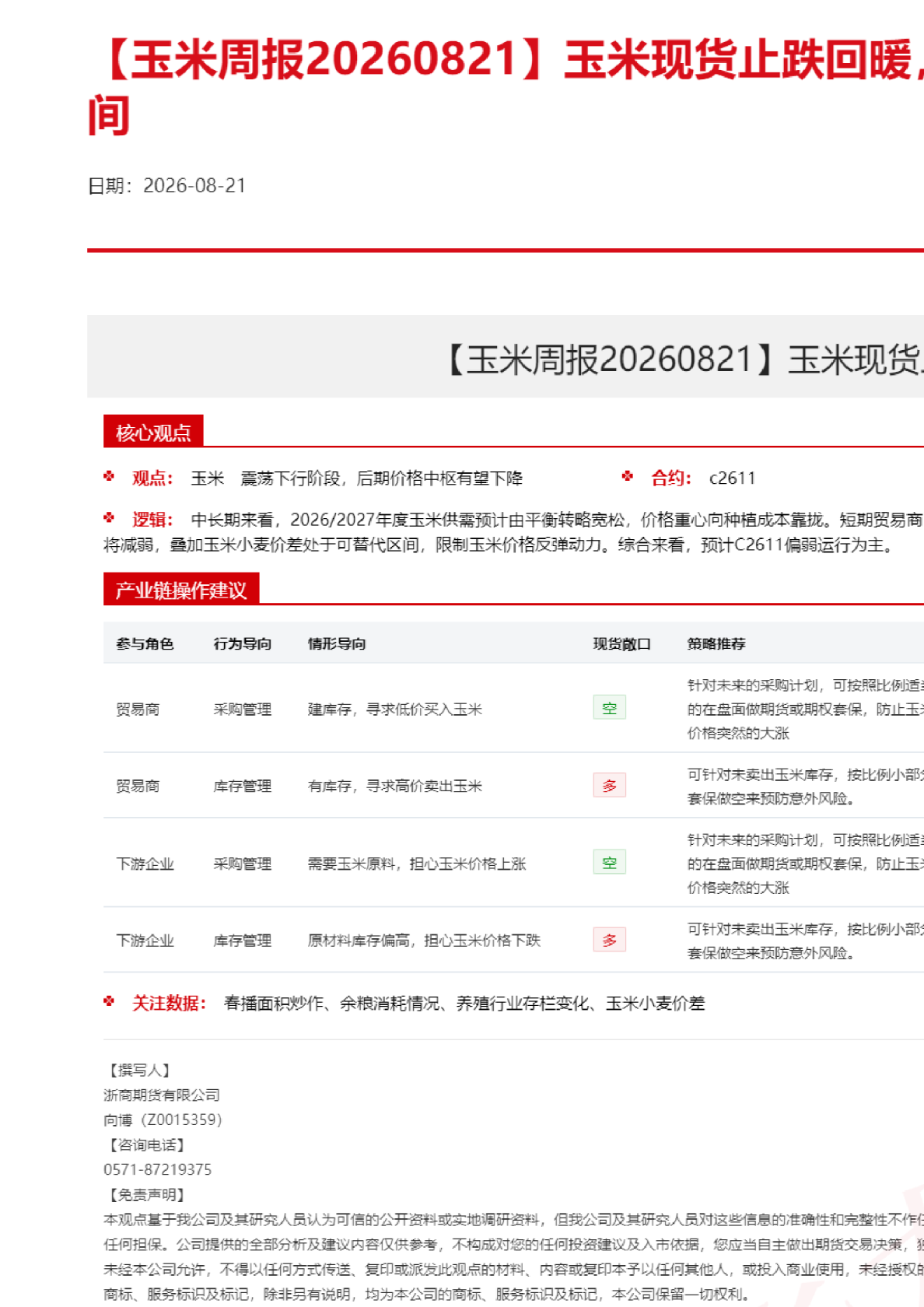Click the company name 浙商期货有限公司
This screenshot has height=1307, width=924.
tap(162, 1095)
